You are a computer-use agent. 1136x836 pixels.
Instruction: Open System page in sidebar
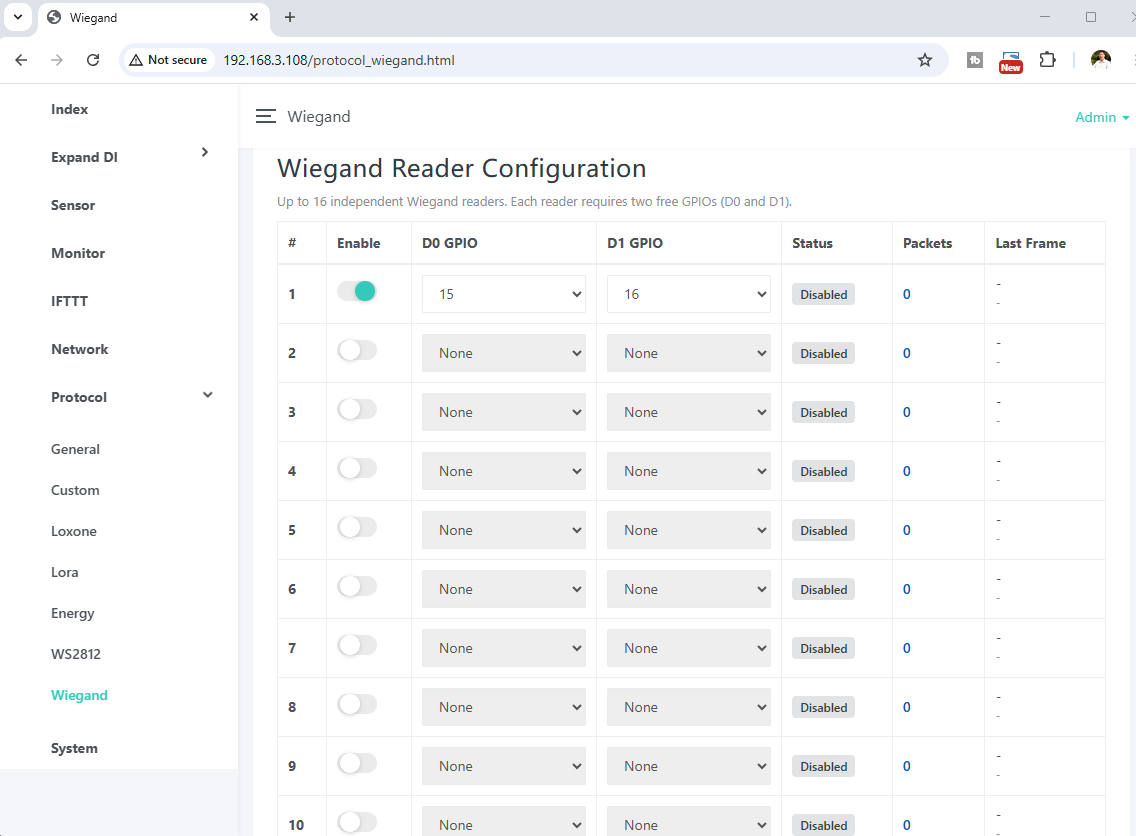coord(74,748)
